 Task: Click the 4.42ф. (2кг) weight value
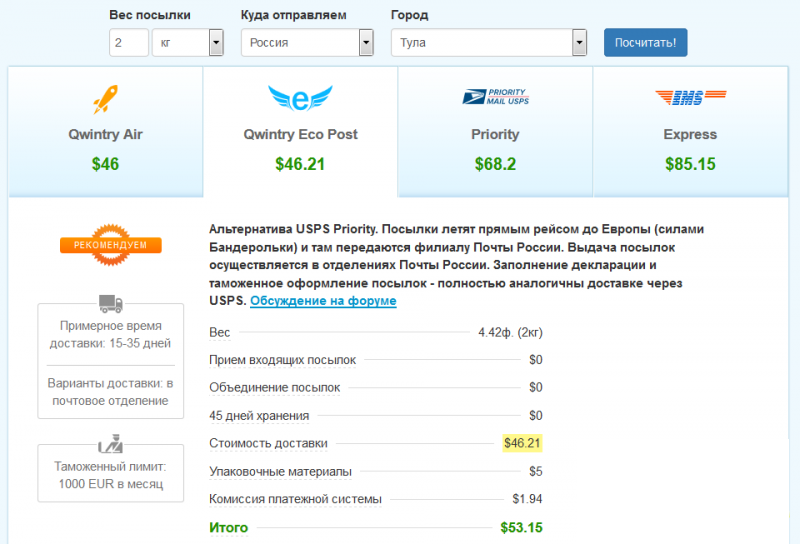click(x=510, y=333)
